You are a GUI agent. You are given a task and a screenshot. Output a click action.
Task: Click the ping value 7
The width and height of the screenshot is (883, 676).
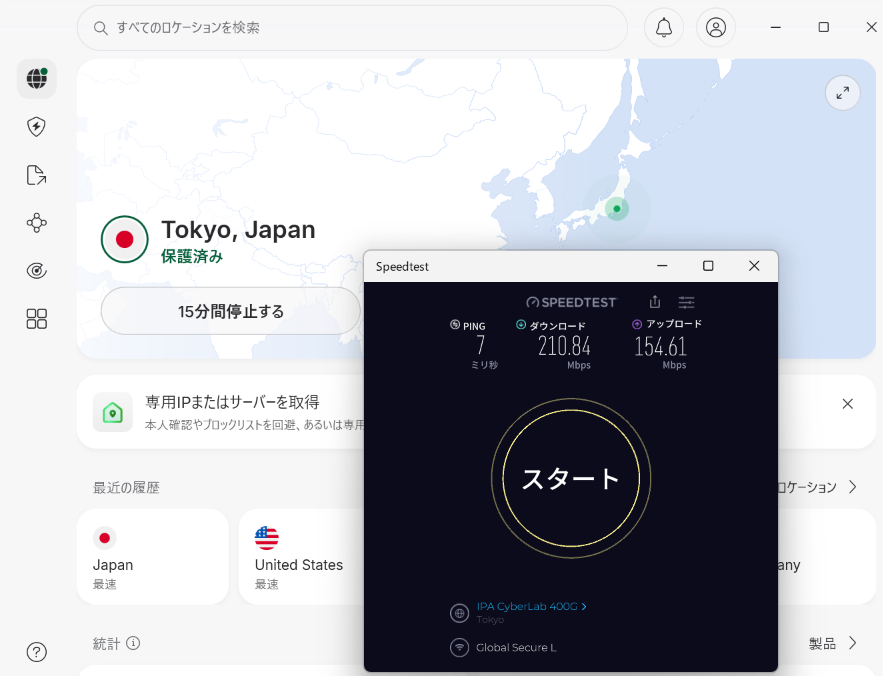pyautogui.click(x=480, y=345)
